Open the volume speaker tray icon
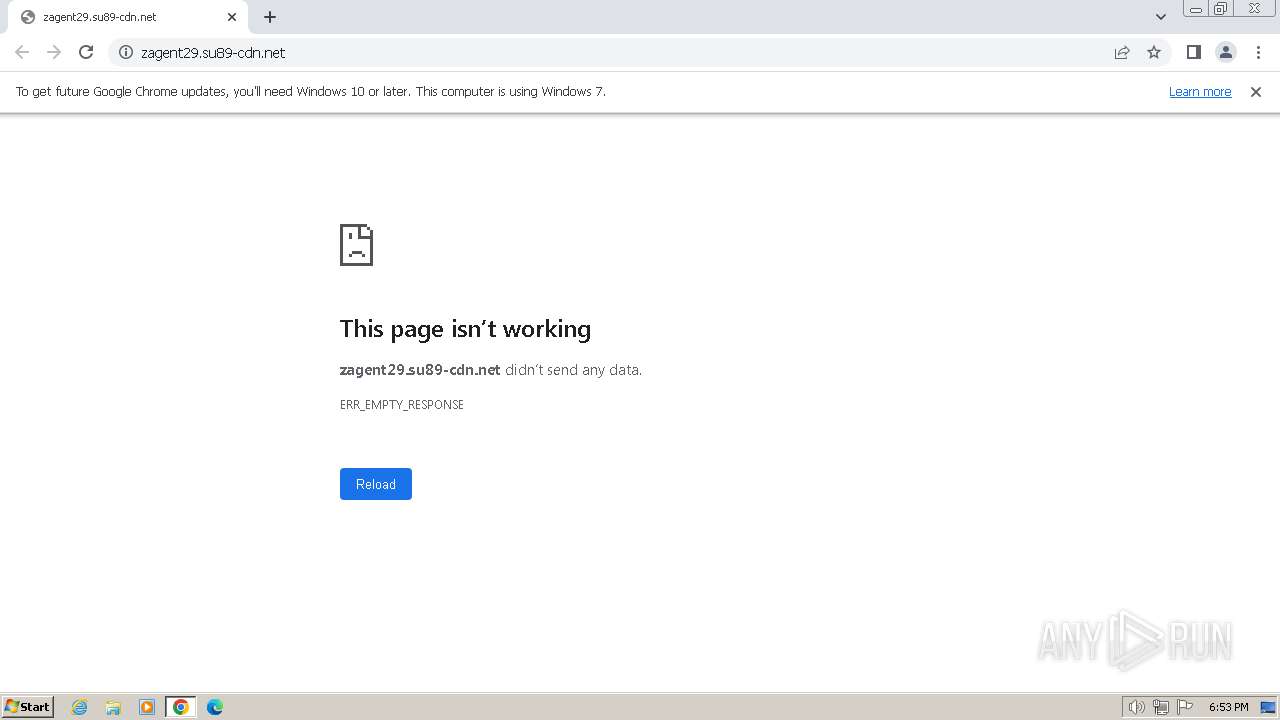The image size is (1280, 720). coord(1136,707)
